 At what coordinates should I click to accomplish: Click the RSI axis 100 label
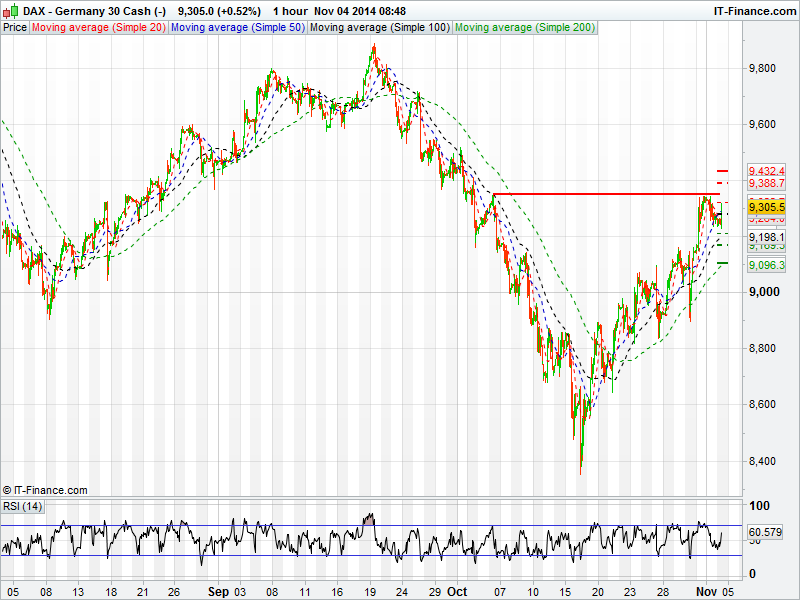point(759,506)
